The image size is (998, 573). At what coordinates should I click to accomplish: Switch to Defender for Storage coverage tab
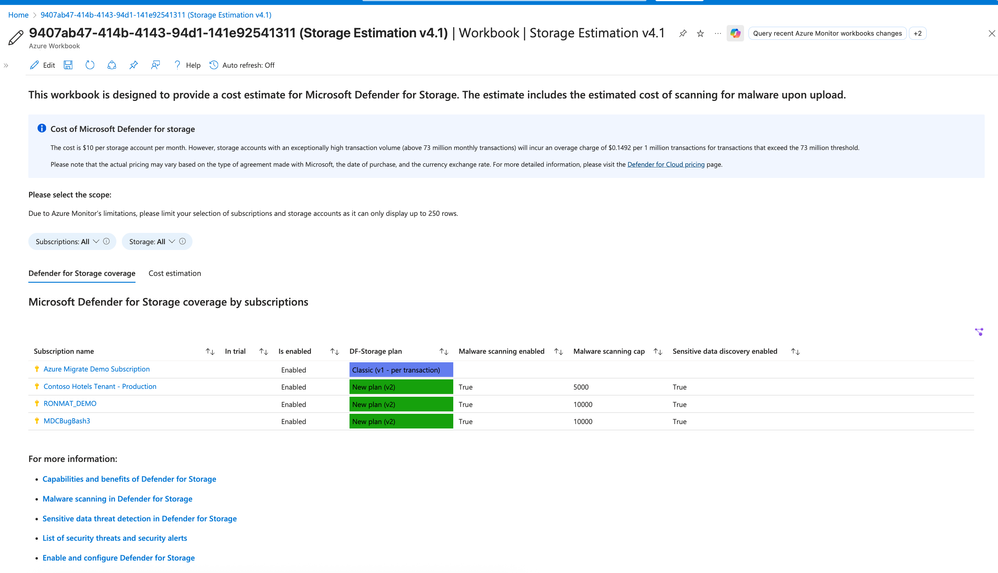click(x=81, y=273)
